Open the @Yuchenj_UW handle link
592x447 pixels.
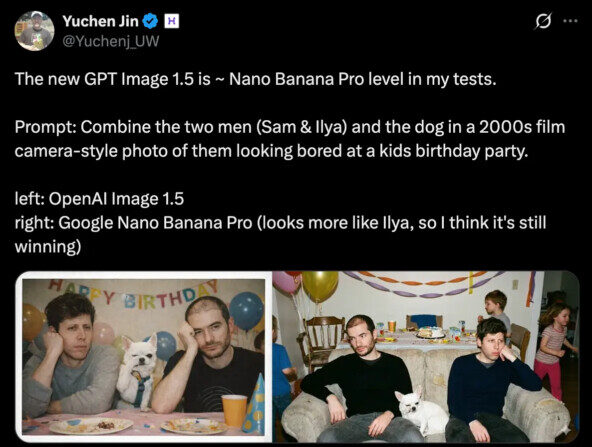pyautogui.click(x=111, y=41)
